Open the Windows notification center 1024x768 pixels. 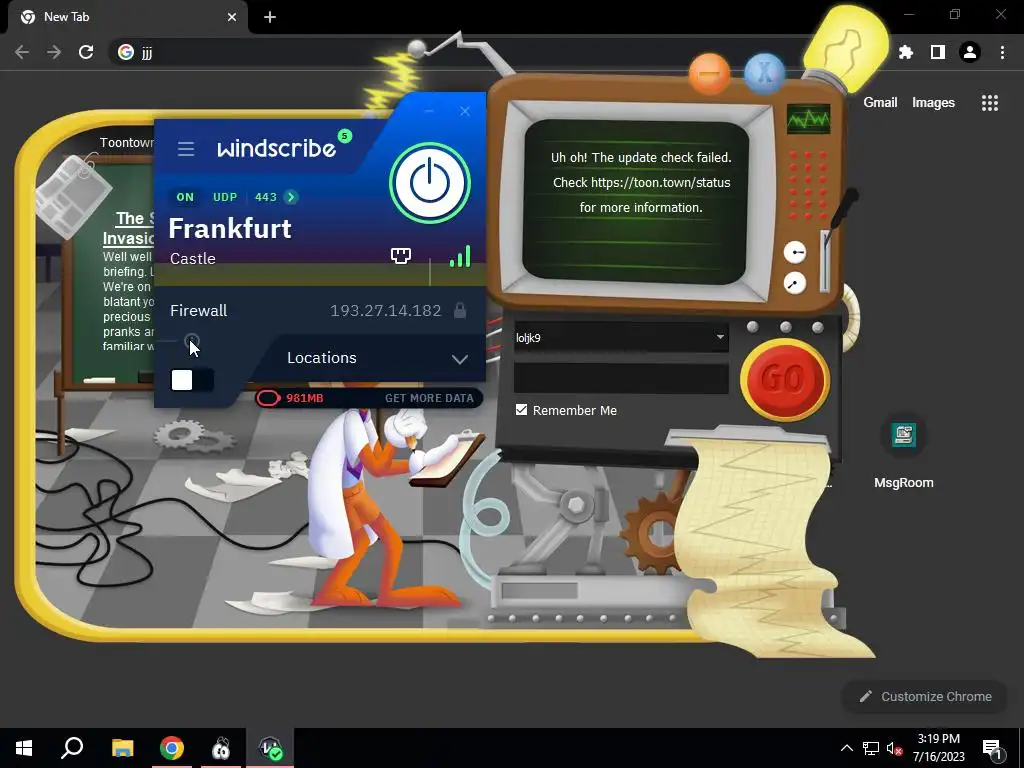993,748
